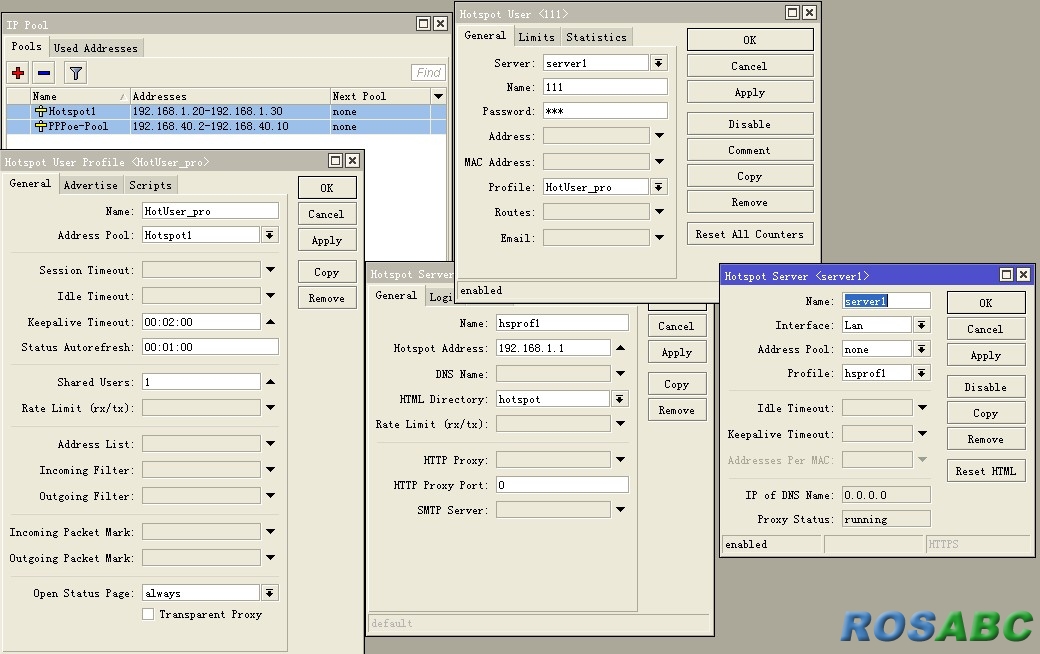Collapse the Shared Users field

(x=271, y=382)
